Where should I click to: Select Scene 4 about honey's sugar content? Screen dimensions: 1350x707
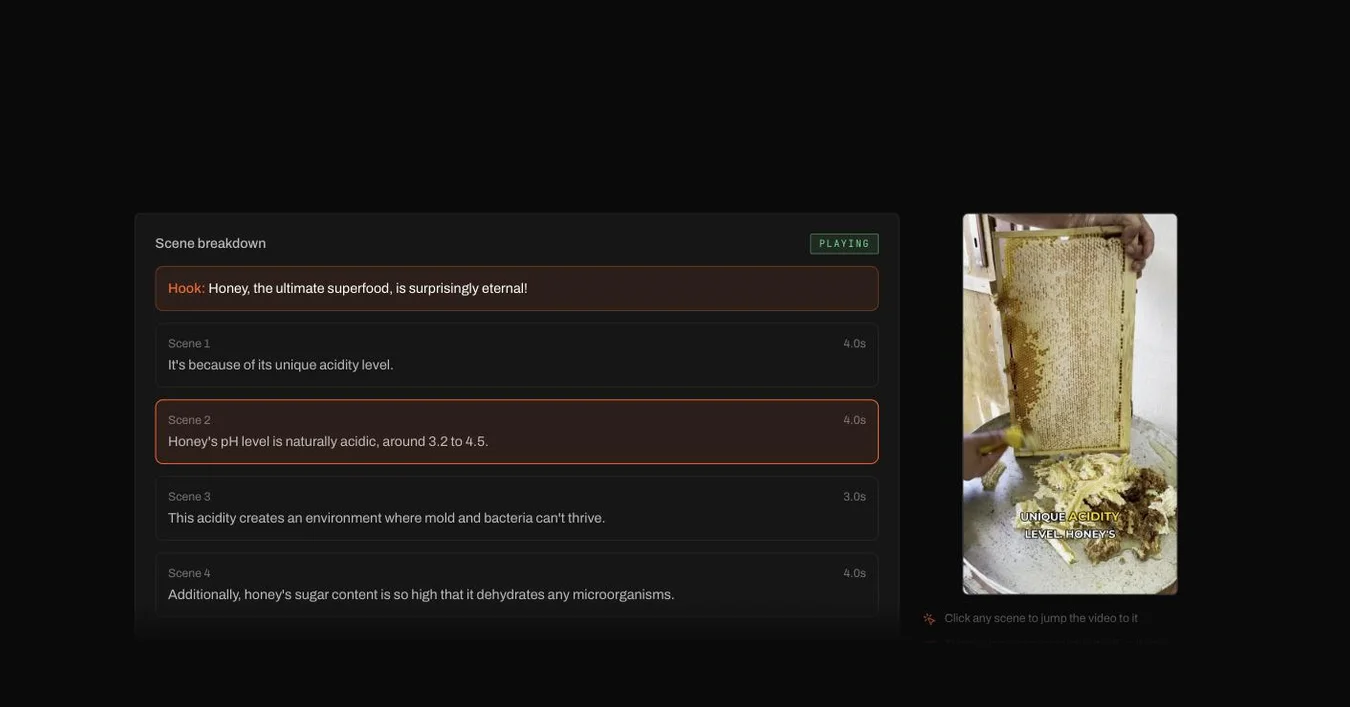(x=517, y=585)
